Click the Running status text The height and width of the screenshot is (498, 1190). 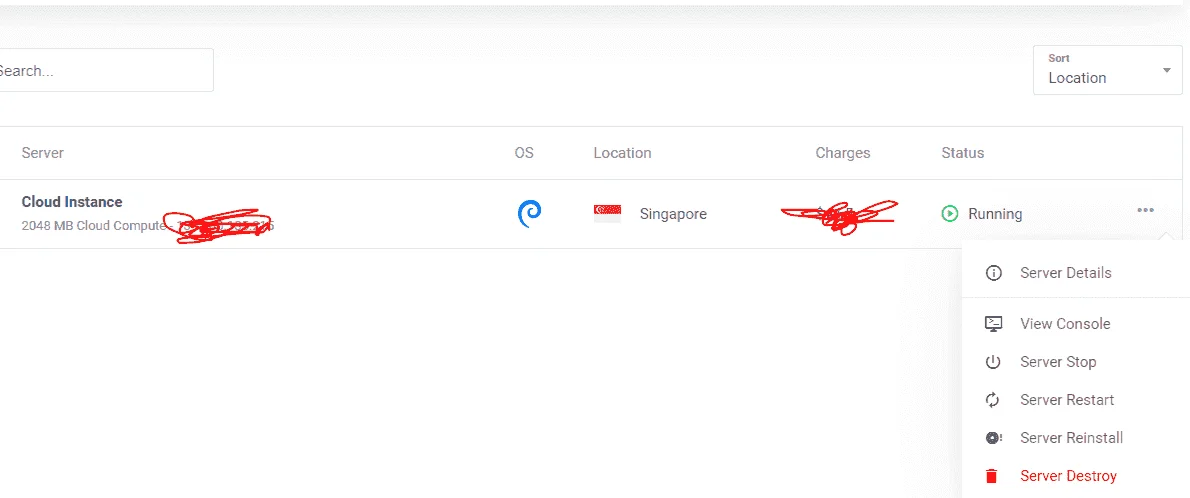point(995,214)
